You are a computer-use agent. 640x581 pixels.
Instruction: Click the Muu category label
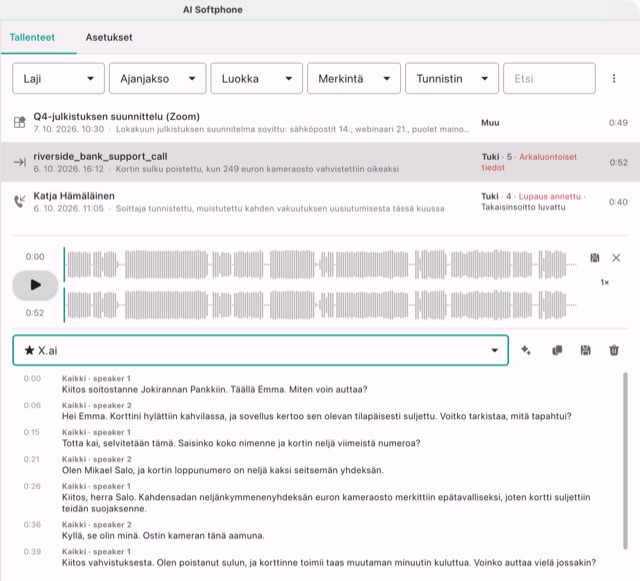coord(490,123)
